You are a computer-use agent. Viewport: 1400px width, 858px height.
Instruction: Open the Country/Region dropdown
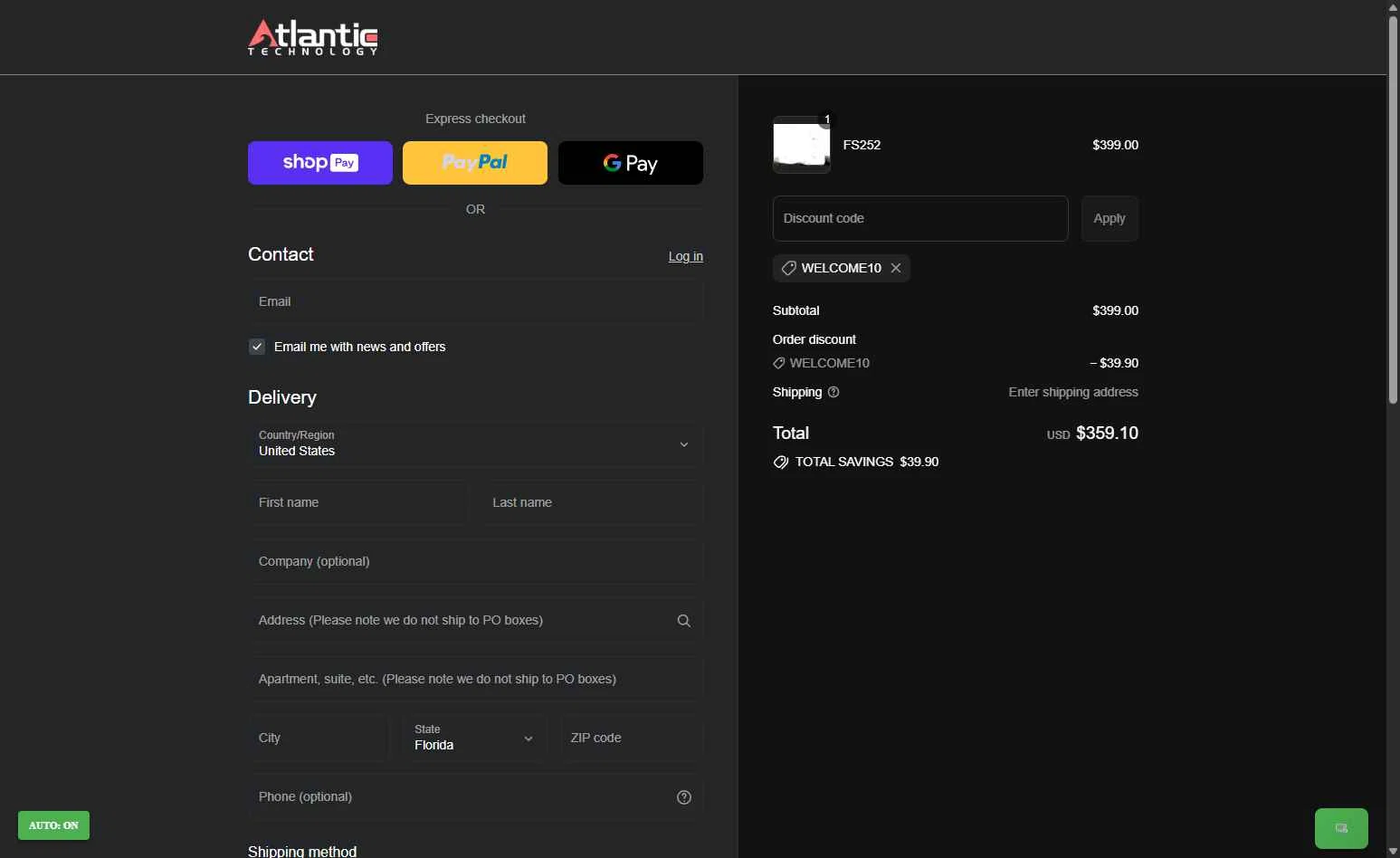[475, 443]
